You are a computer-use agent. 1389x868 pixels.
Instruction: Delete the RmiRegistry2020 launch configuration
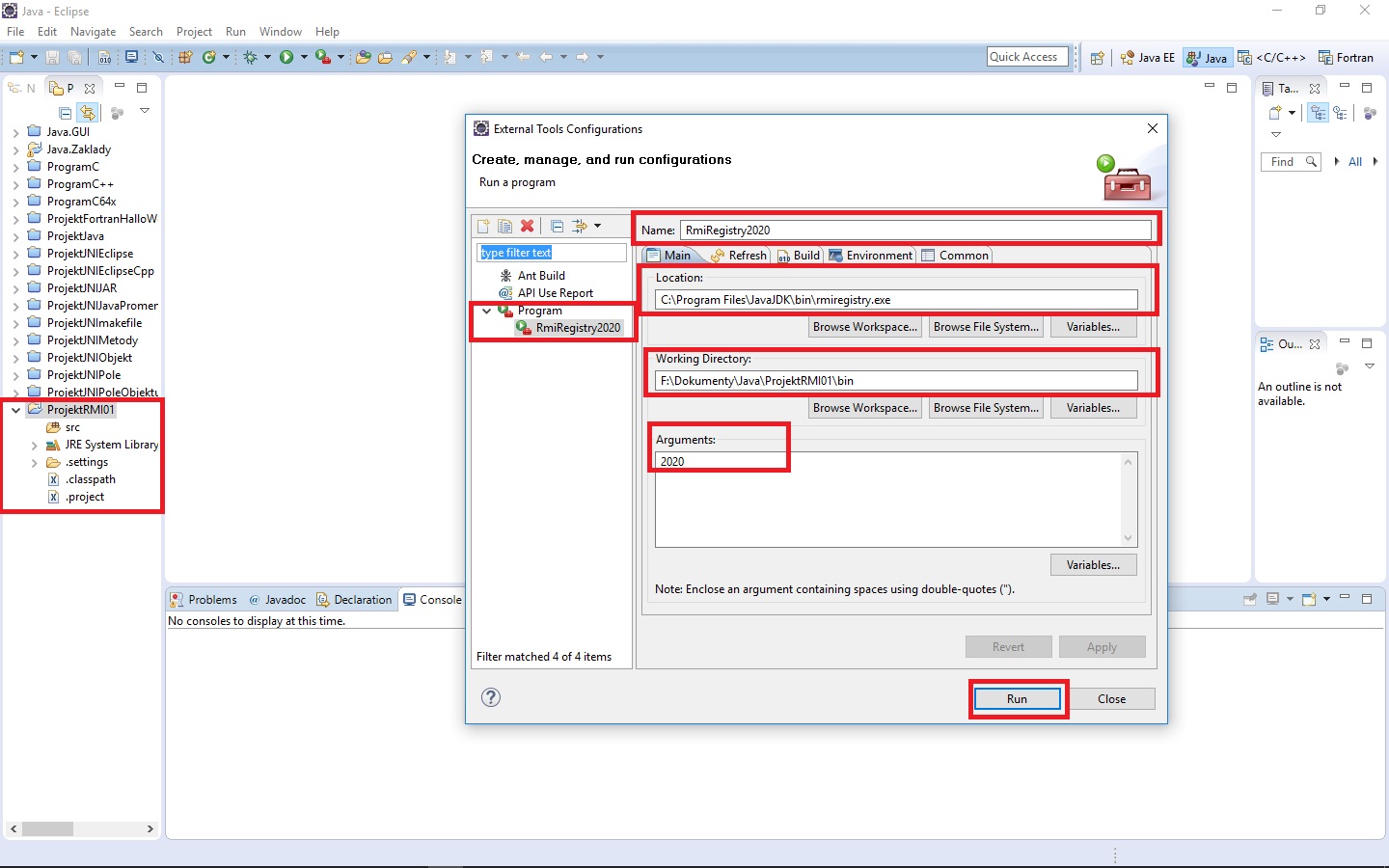coord(528,226)
